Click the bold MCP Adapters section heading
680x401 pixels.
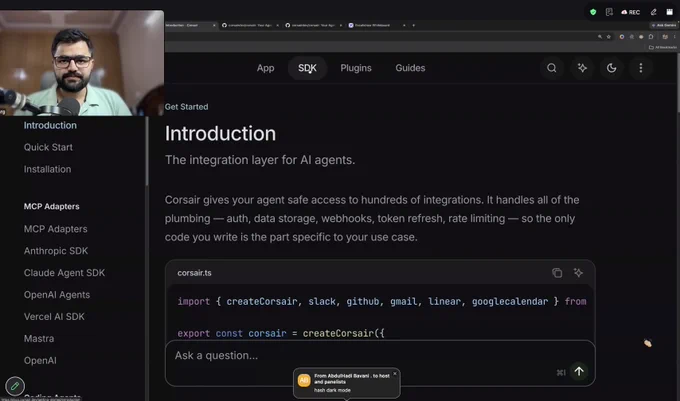point(52,207)
